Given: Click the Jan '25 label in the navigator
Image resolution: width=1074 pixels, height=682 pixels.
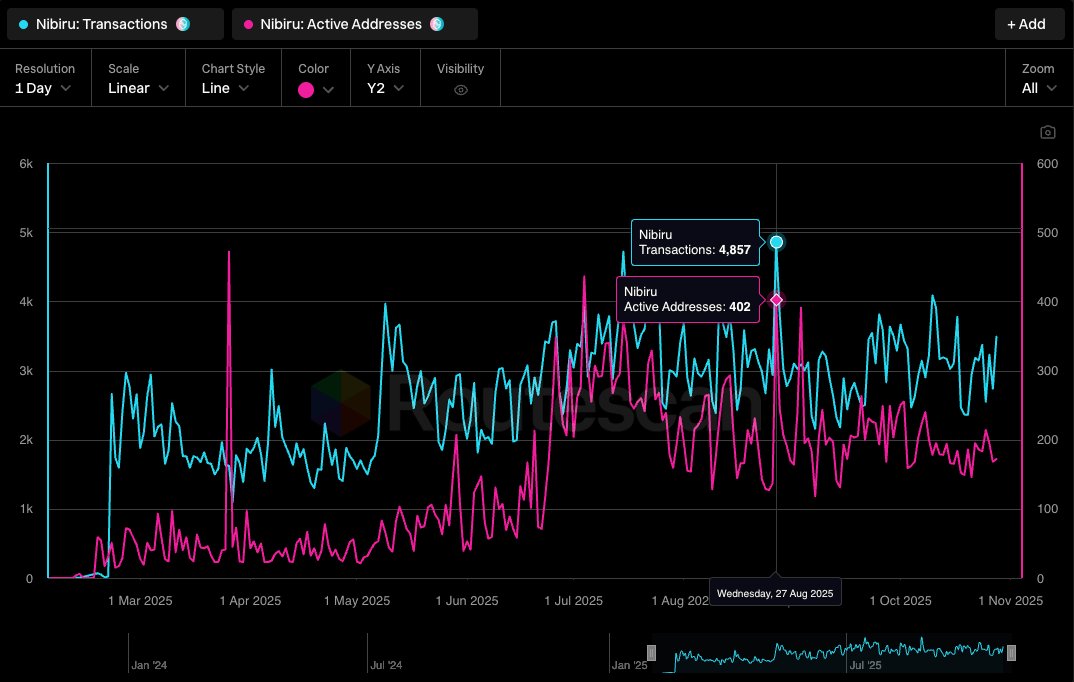Looking at the screenshot, I should coord(629,665).
